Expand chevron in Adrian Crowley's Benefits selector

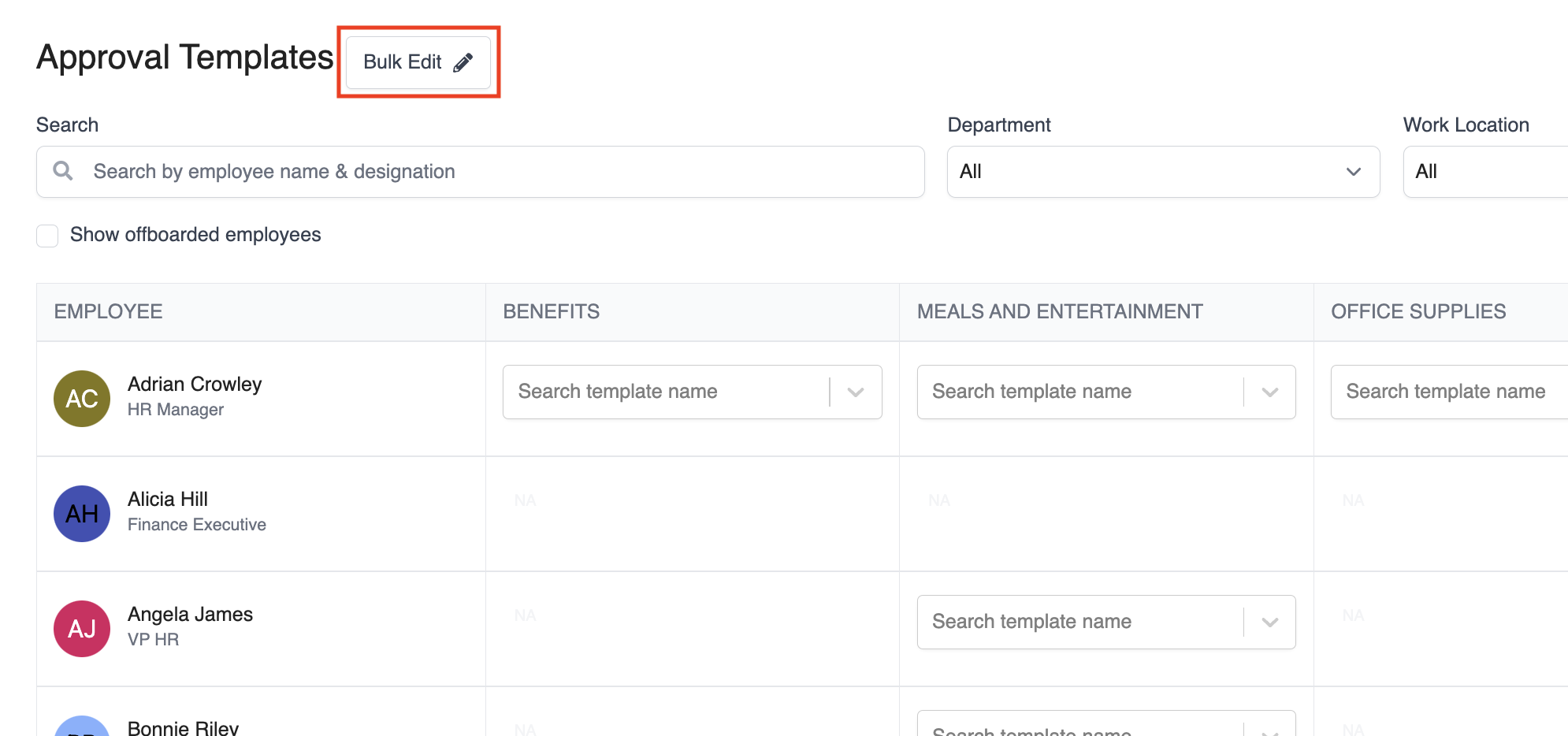(x=856, y=392)
